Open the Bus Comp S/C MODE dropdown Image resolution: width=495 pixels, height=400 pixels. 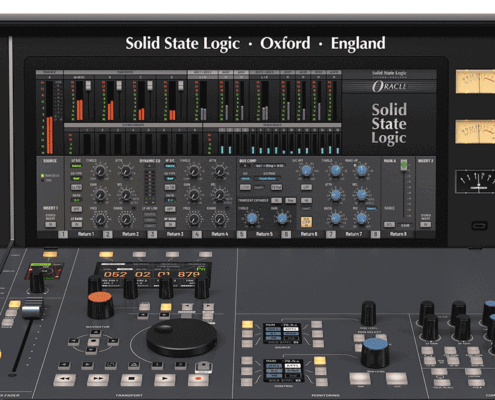click(x=268, y=179)
